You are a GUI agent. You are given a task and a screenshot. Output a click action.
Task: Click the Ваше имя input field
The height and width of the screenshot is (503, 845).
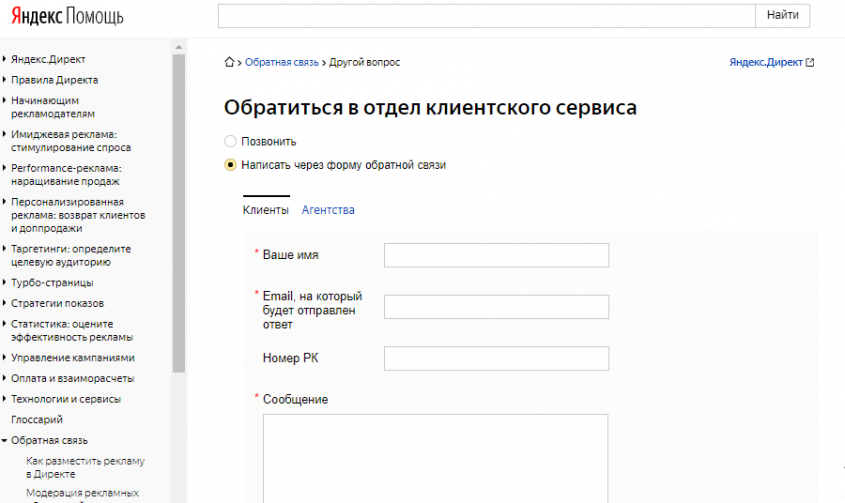click(496, 255)
